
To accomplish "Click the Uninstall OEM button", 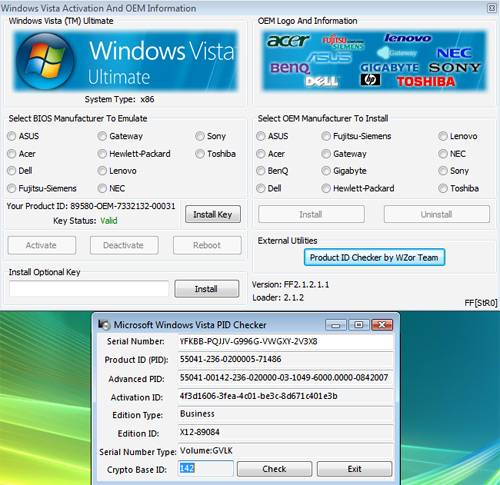I will click(437, 214).
